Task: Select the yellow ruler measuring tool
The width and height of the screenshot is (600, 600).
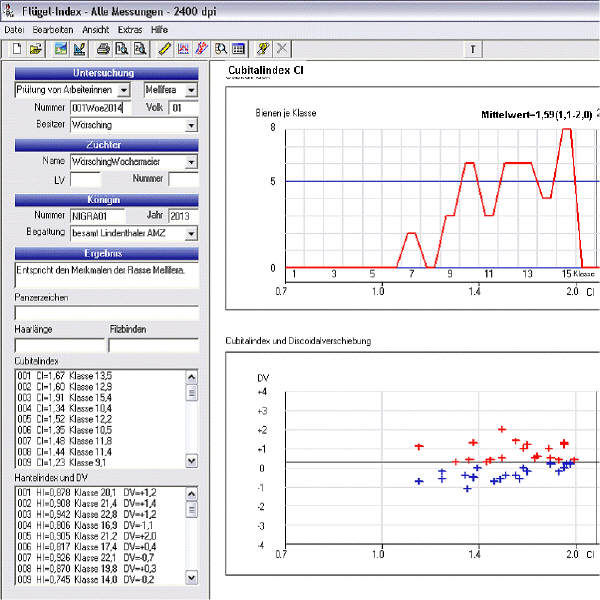Action: [x=164, y=48]
